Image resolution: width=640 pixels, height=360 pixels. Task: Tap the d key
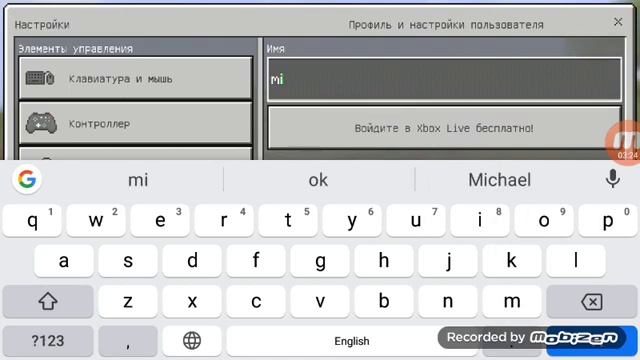192,261
